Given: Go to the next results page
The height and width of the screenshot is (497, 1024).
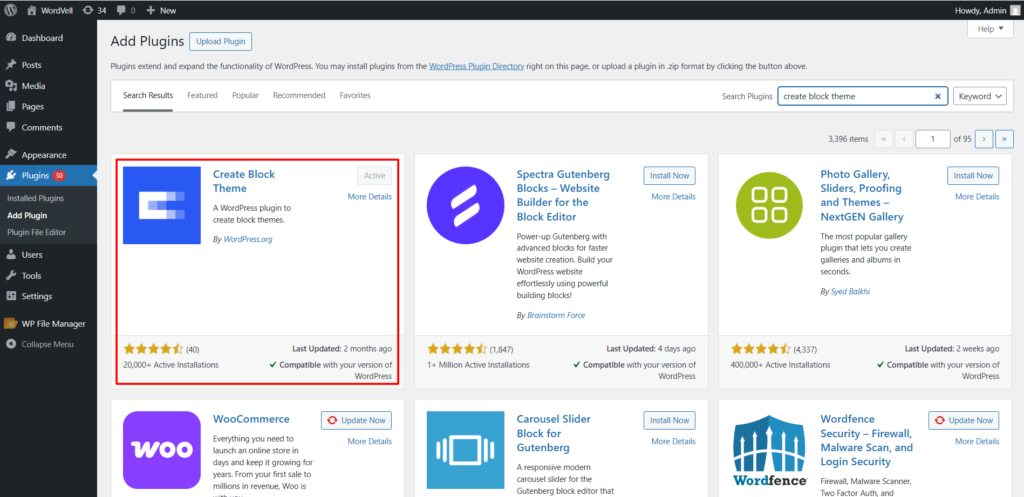Looking at the screenshot, I should coord(984,138).
